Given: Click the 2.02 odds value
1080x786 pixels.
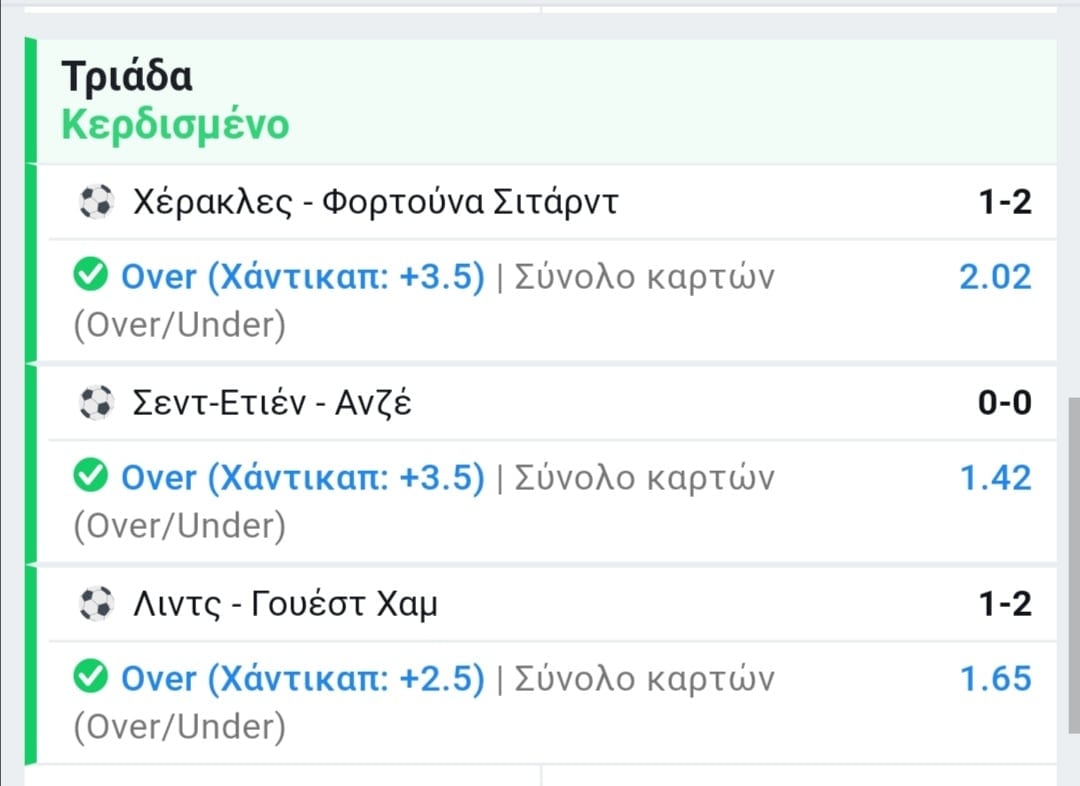Looking at the screenshot, I should (994, 277).
